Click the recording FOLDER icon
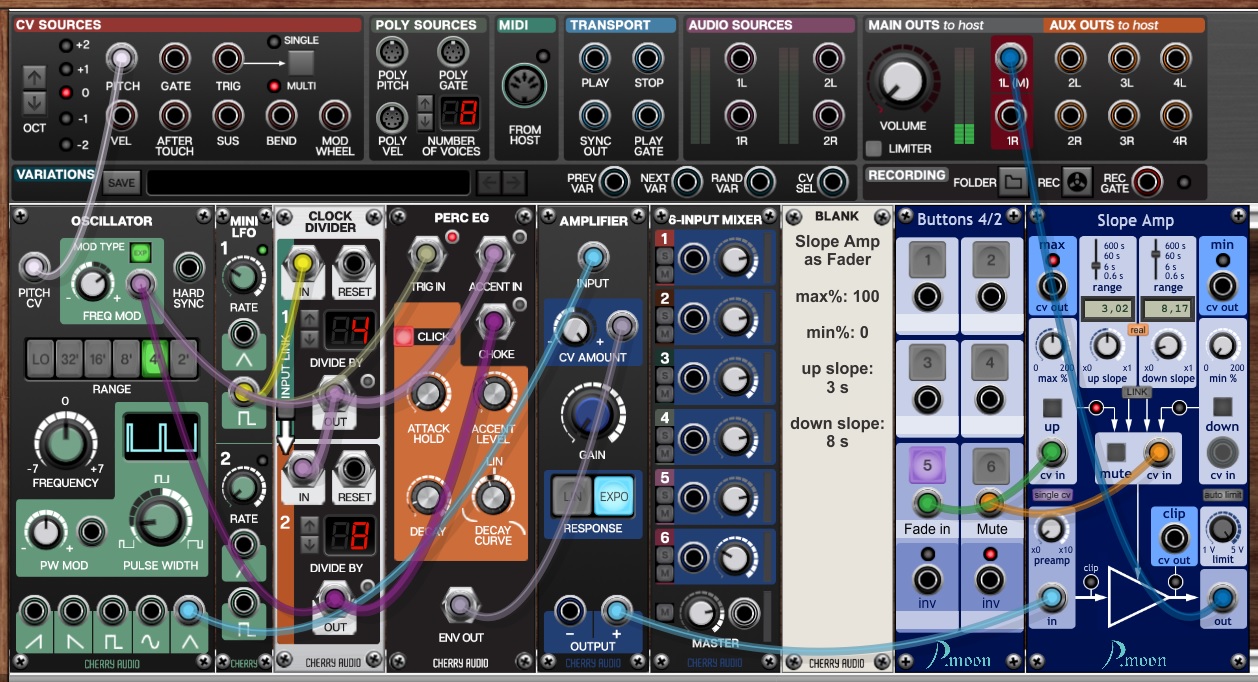 1013,182
